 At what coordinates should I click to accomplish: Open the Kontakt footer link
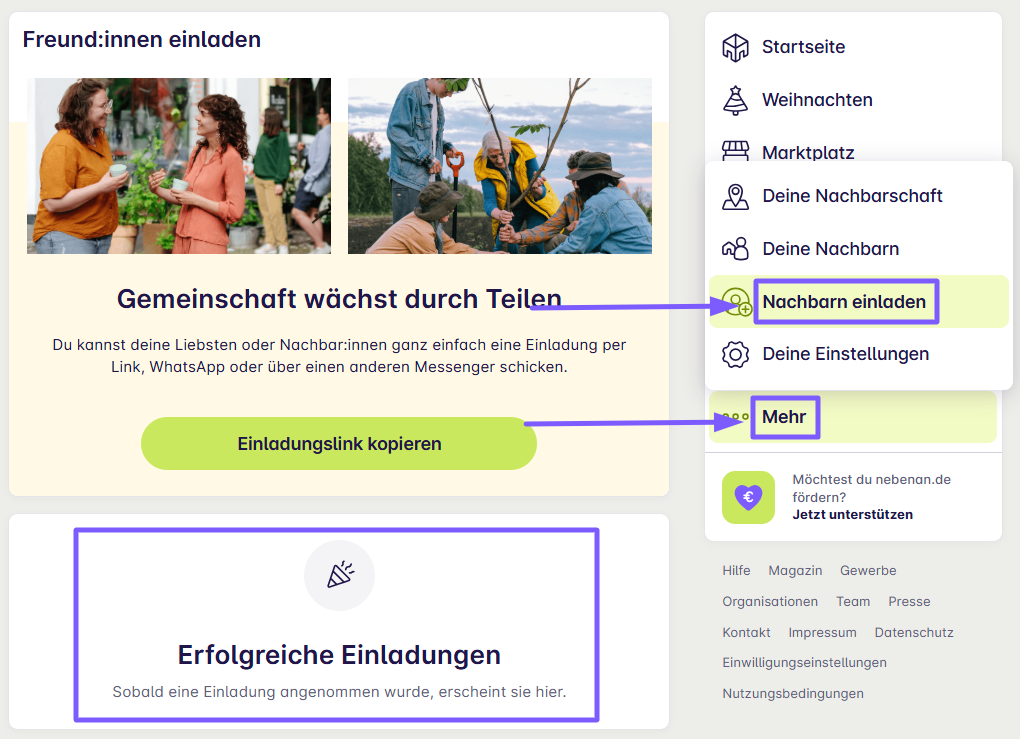(746, 632)
